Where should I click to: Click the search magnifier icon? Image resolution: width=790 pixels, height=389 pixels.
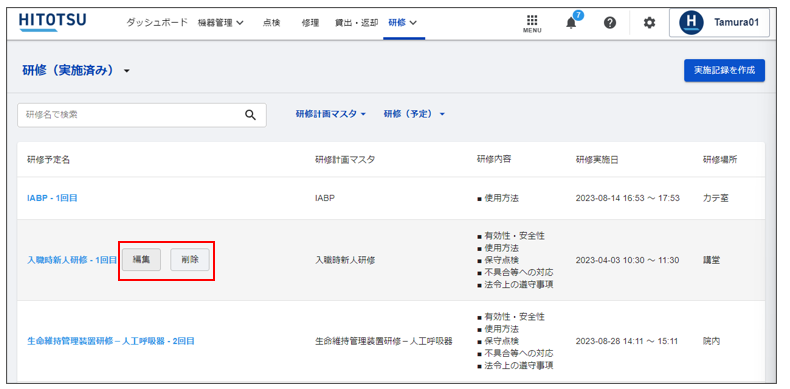[250, 115]
